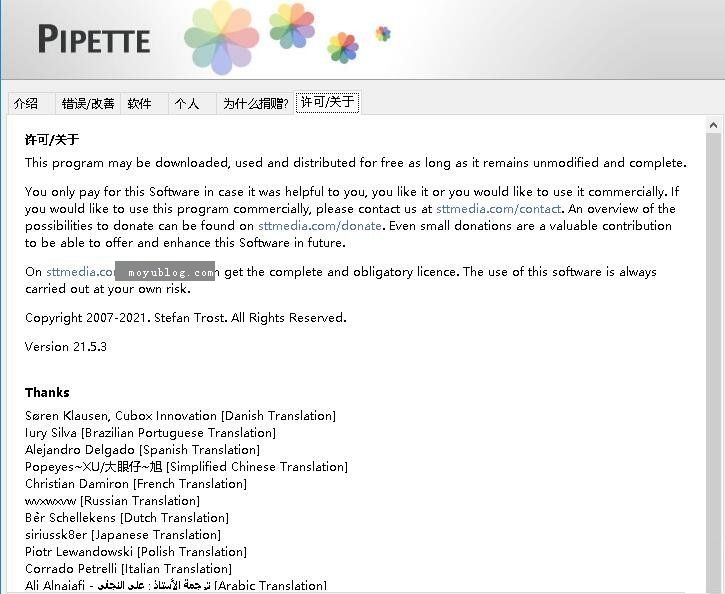Image resolution: width=725 pixels, height=594 pixels.
Task: Click the vertical scrollbar track
Action: 713,361
